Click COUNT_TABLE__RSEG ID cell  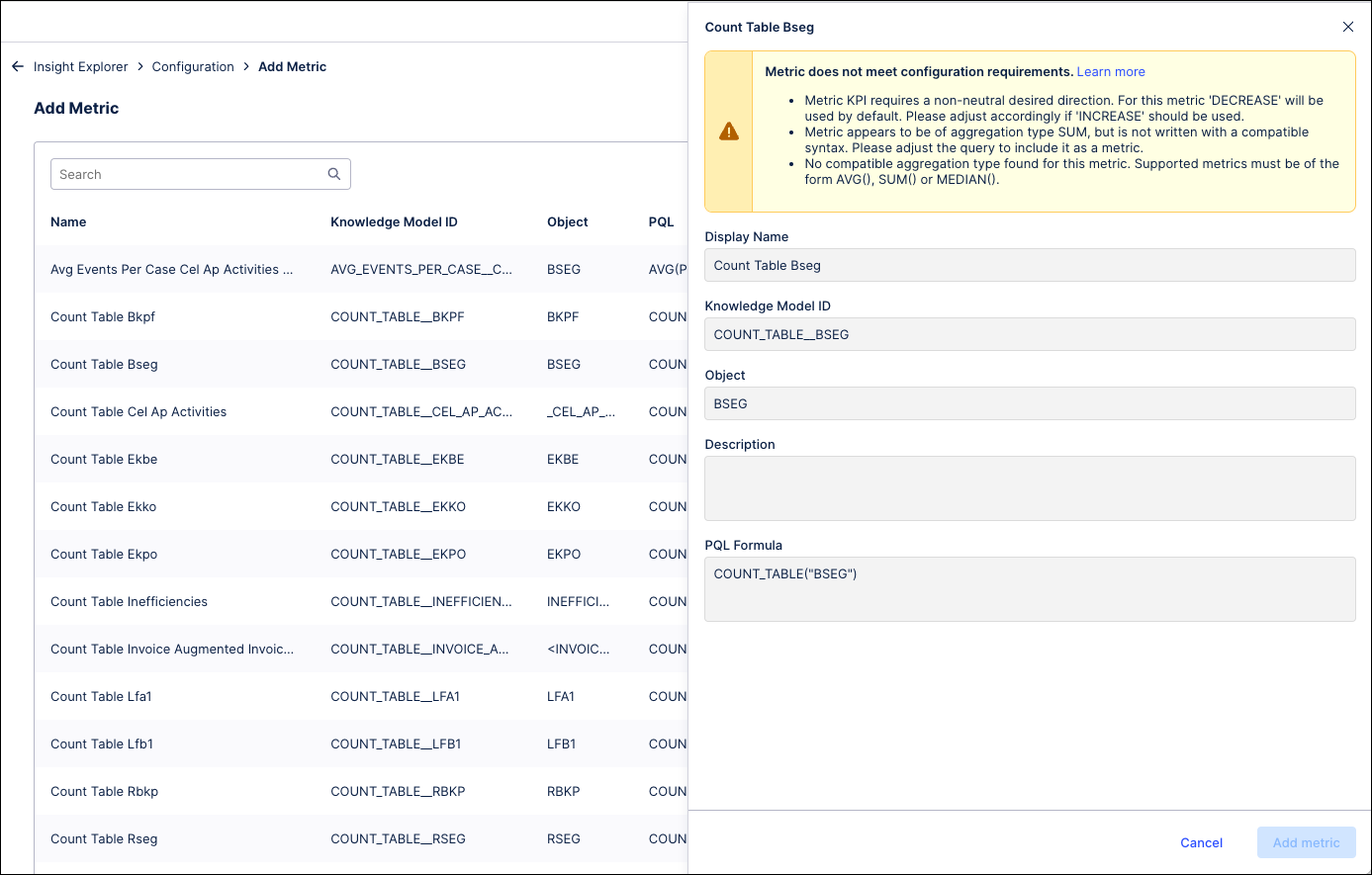398,838
